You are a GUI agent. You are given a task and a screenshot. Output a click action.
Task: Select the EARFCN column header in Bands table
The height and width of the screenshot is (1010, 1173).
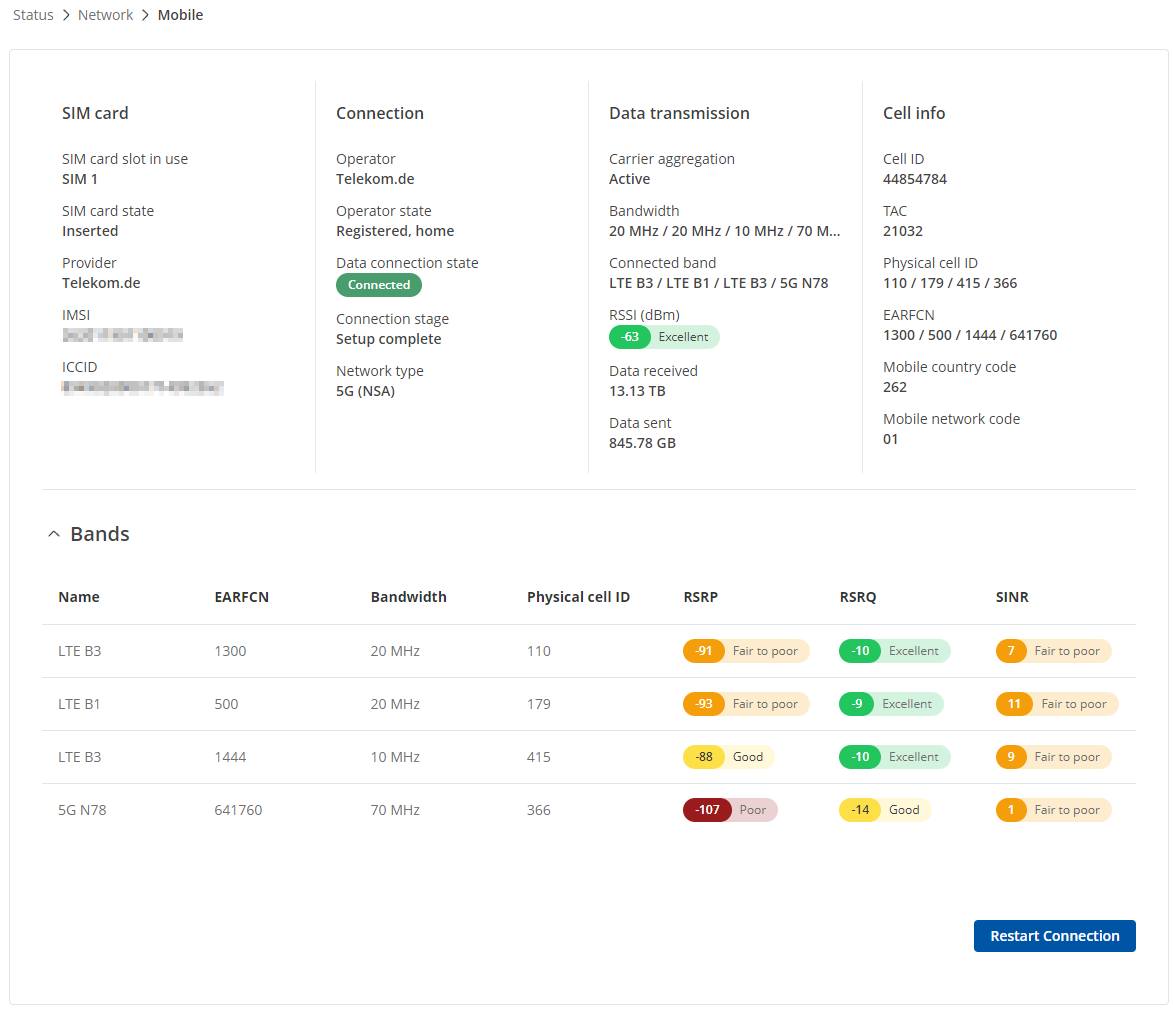(241, 597)
